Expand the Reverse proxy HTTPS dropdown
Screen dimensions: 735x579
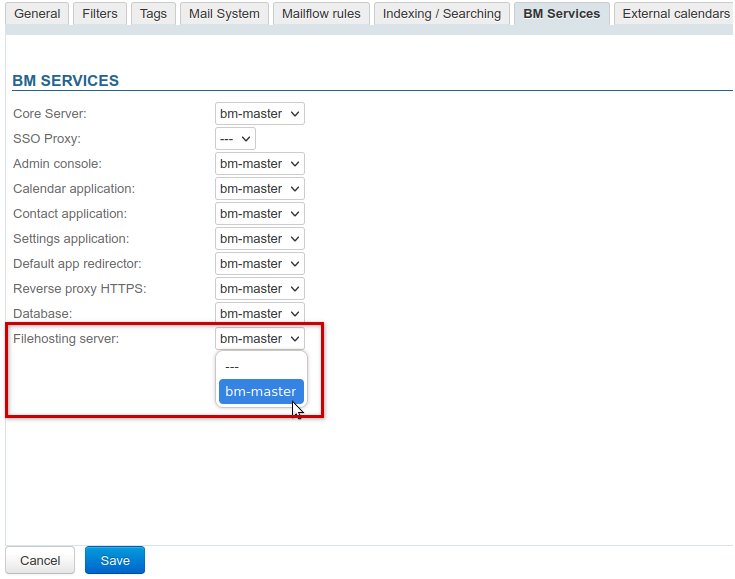(259, 289)
